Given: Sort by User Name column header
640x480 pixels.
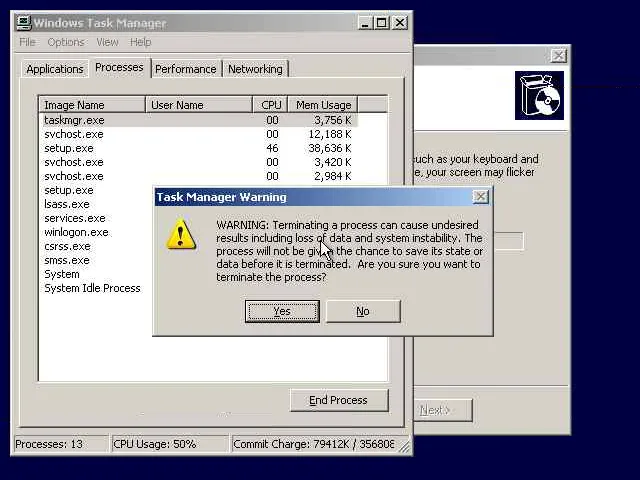Looking at the screenshot, I should click(199, 105).
